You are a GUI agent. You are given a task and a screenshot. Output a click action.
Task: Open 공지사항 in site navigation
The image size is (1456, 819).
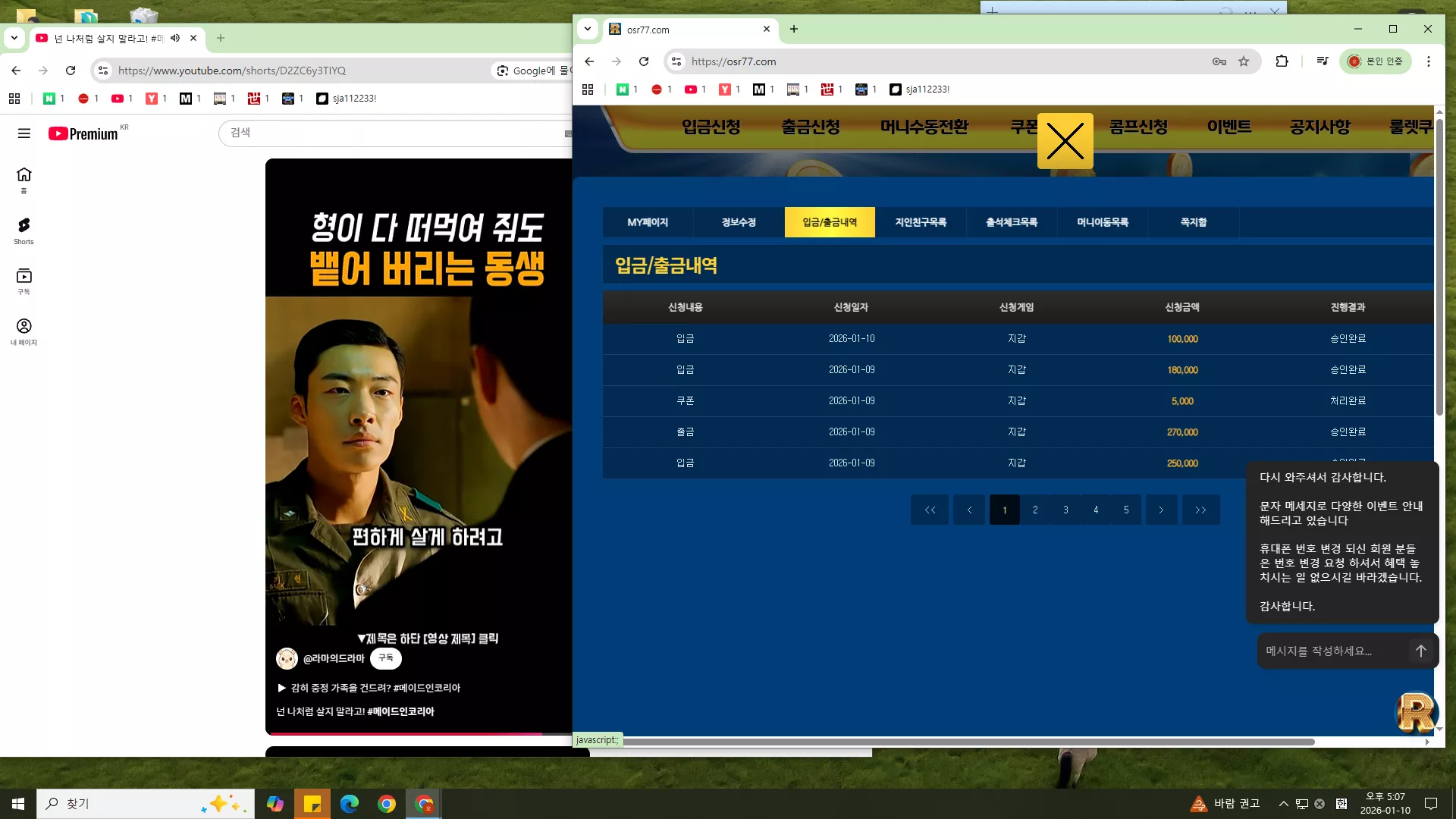click(x=1320, y=127)
